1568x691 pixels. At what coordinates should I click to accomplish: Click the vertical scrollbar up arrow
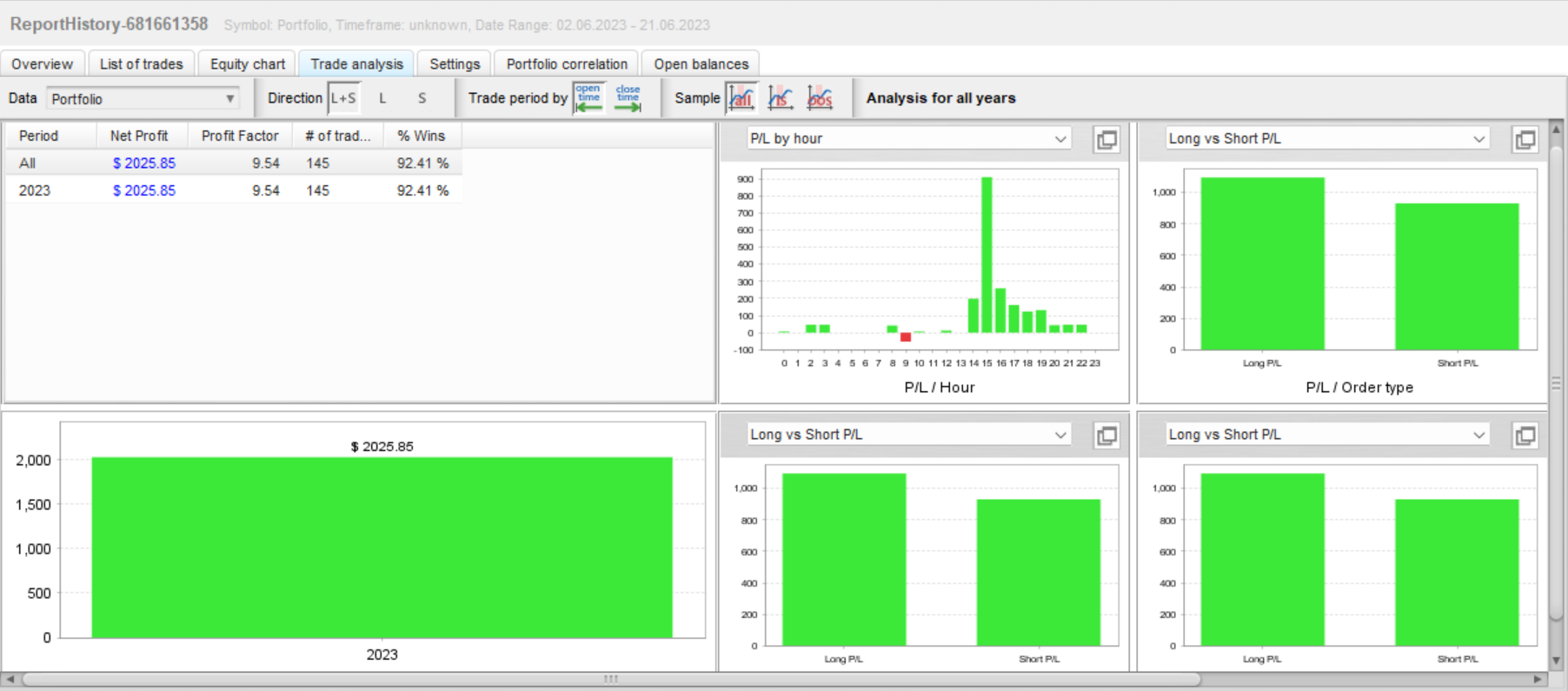pos(1557,130)
